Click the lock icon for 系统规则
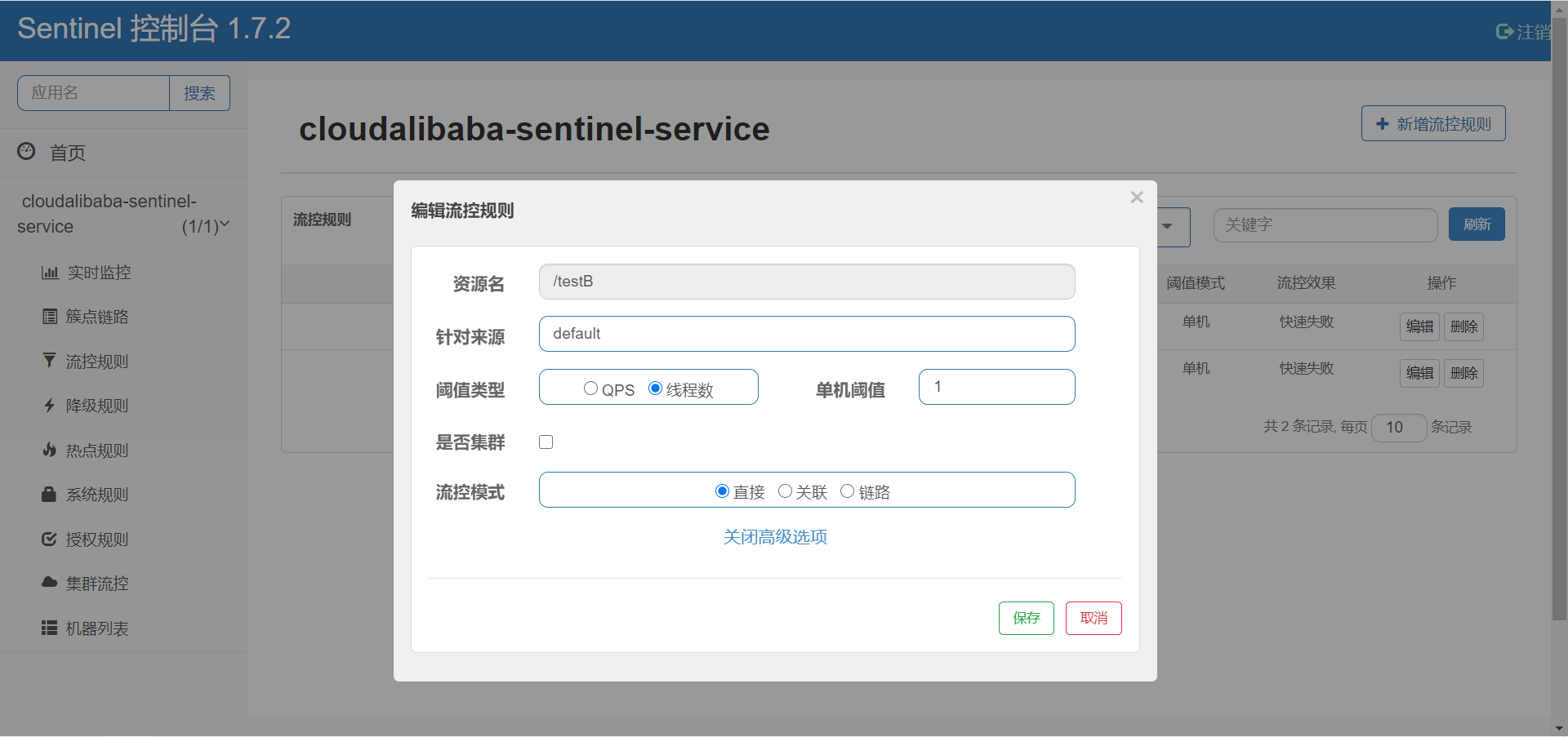Screen dimensions: 1568x737 coord(49,494)
